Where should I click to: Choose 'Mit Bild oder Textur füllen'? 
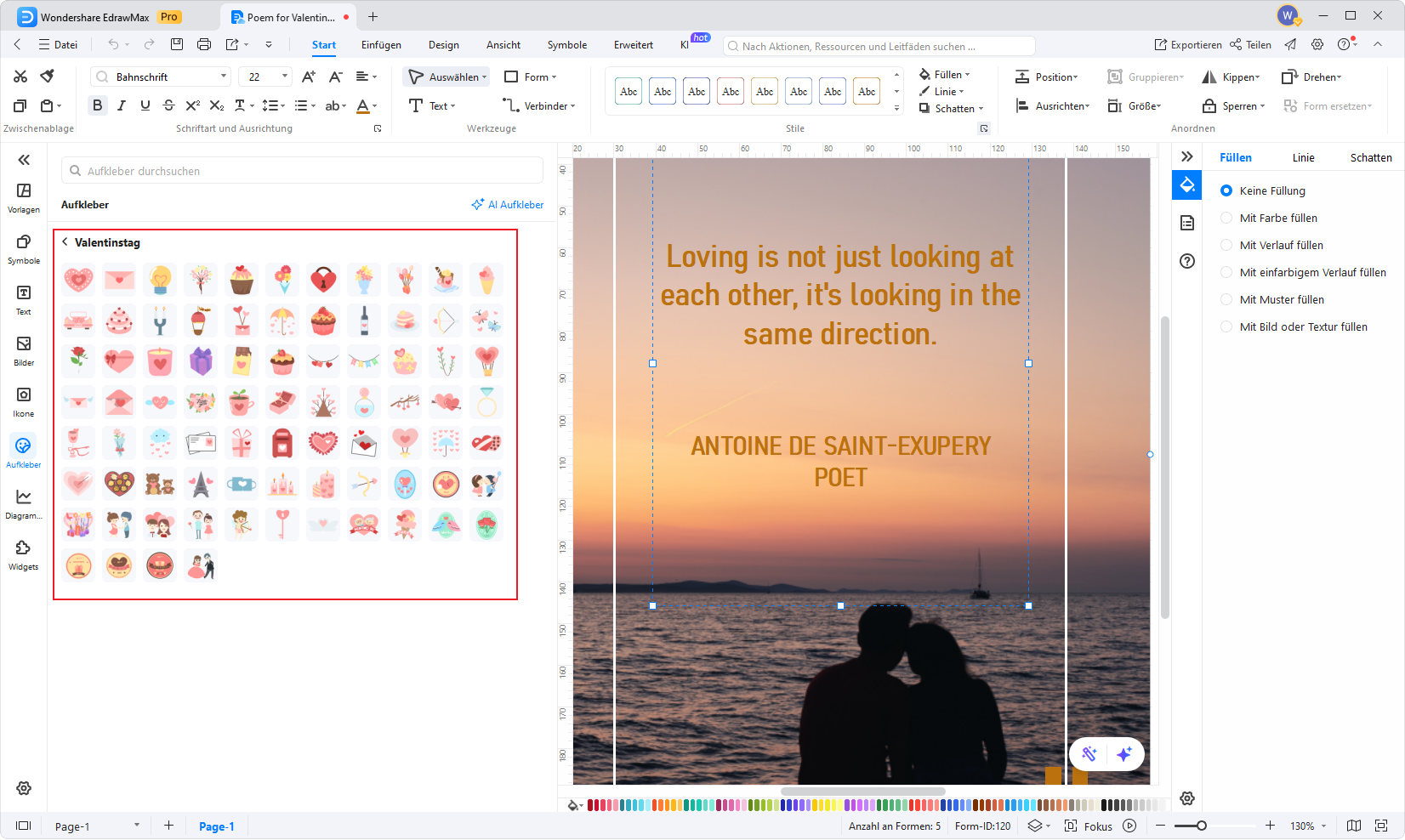[1226, 327]
